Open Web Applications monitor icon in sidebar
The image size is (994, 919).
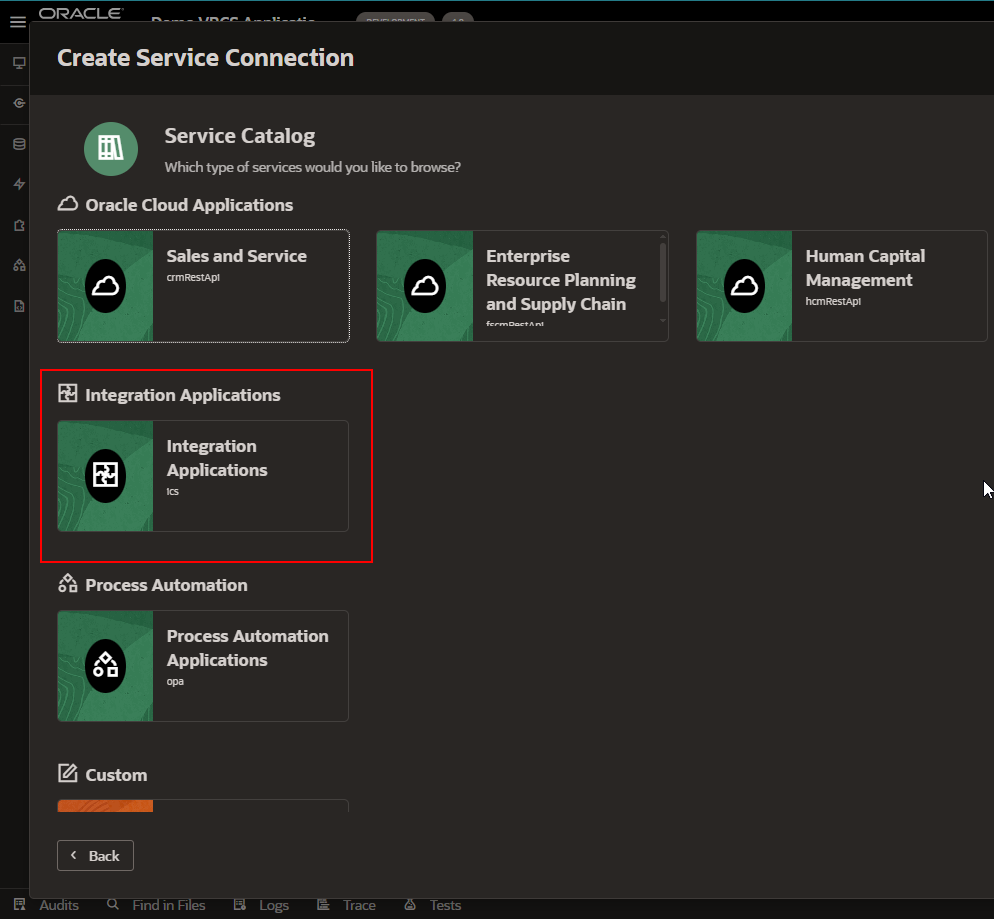pyautogui.click(x=19, y=63)
